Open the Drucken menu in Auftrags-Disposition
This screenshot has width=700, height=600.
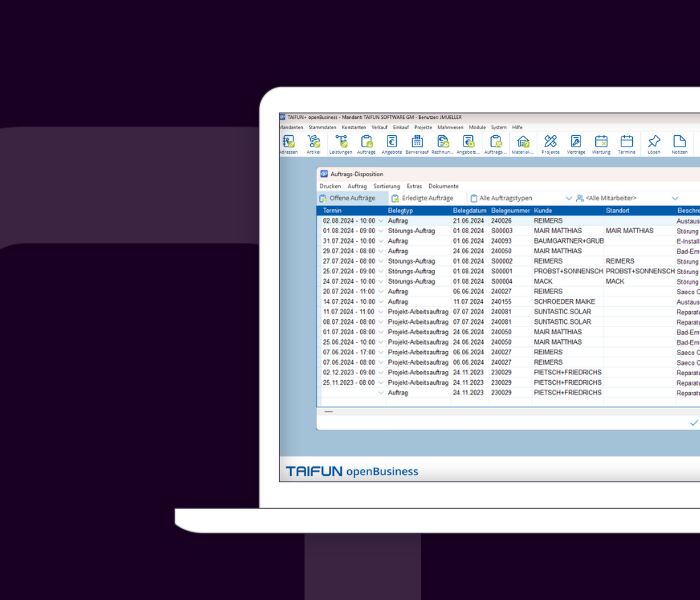[x=330, y=186]
